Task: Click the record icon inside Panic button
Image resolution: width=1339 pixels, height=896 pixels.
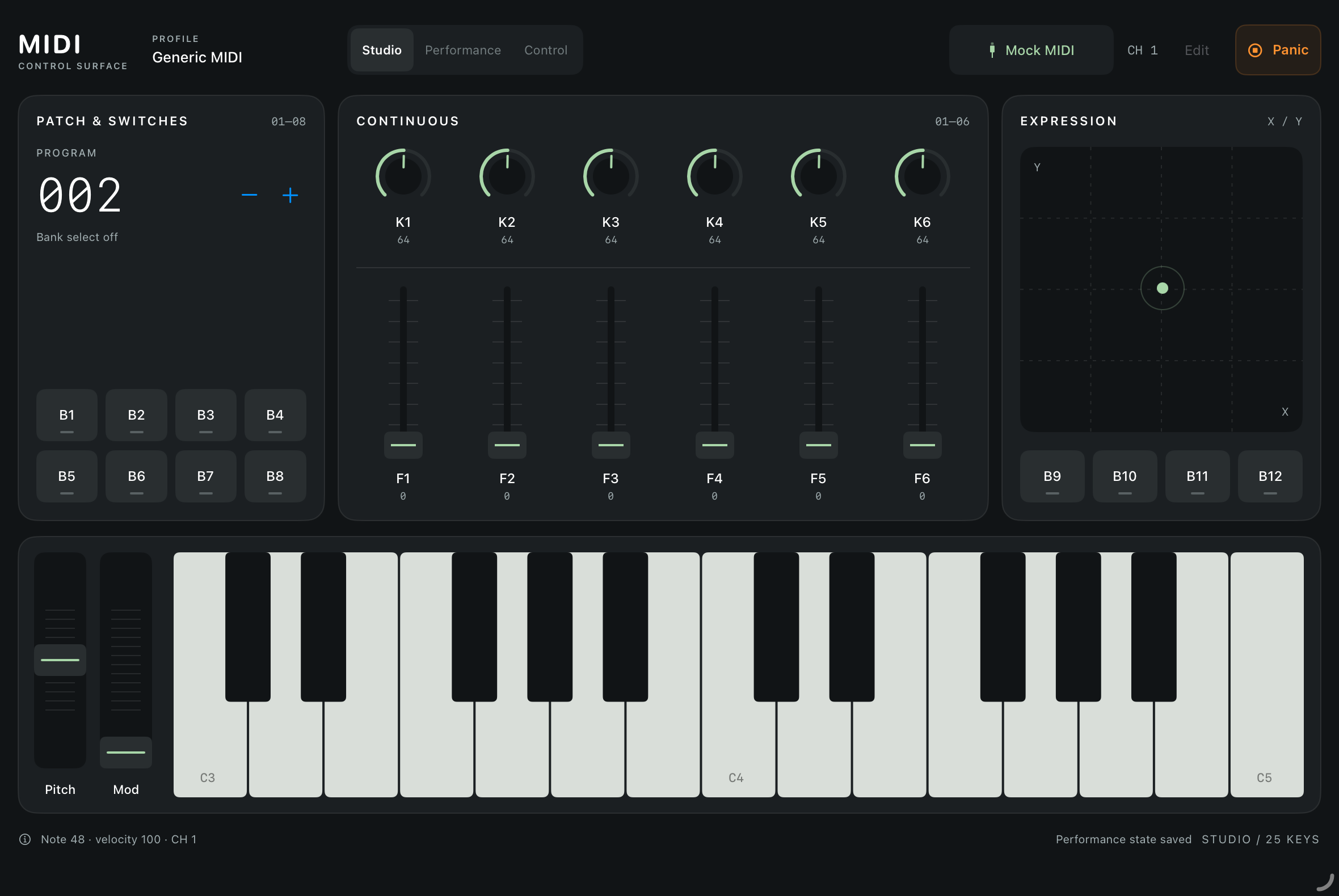Action: pos(1255,50)
